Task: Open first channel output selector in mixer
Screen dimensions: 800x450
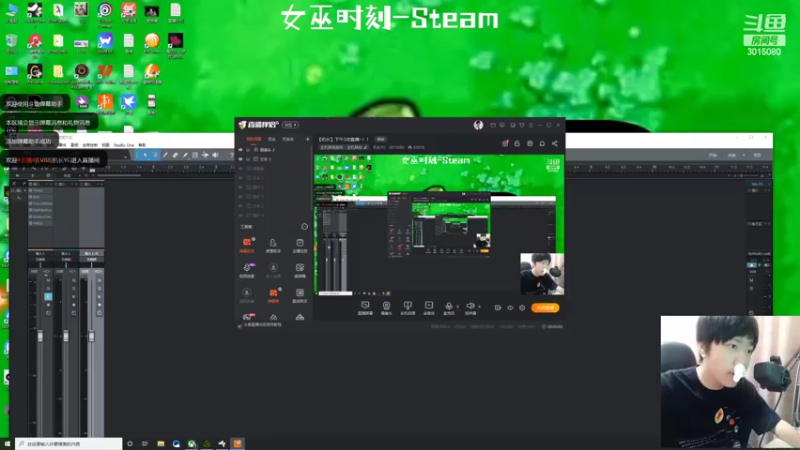Action: (x=40, y=259)
